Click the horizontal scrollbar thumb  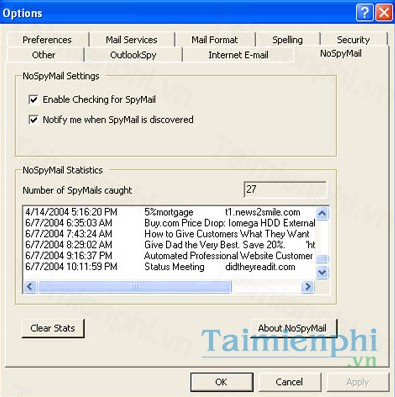134,286
